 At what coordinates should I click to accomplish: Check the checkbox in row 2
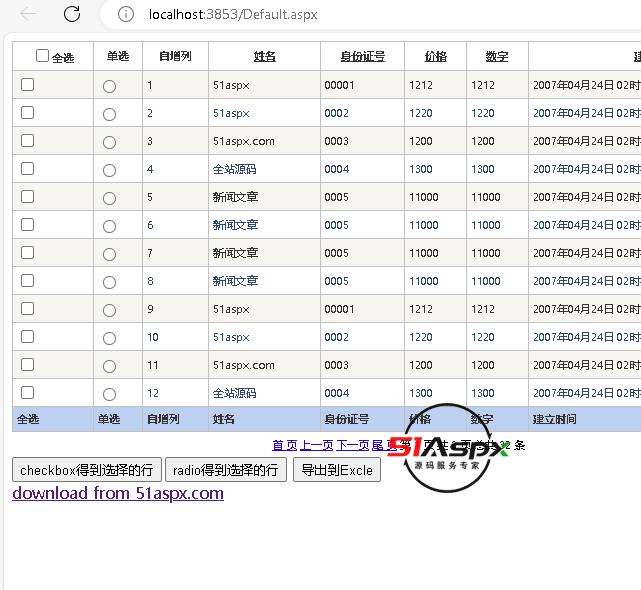tap(27, 112)
